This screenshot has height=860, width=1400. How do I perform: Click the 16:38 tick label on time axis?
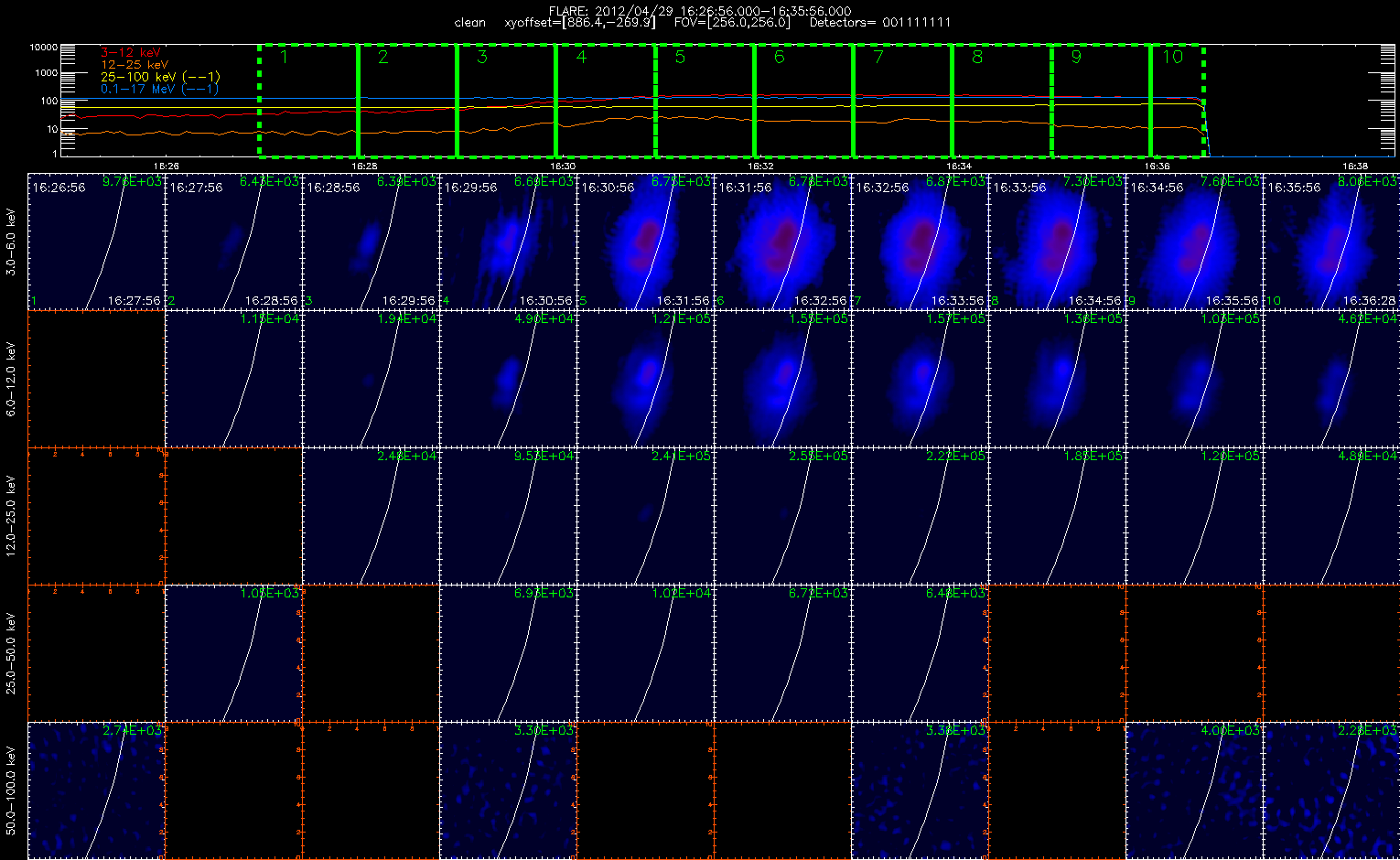1355,166
